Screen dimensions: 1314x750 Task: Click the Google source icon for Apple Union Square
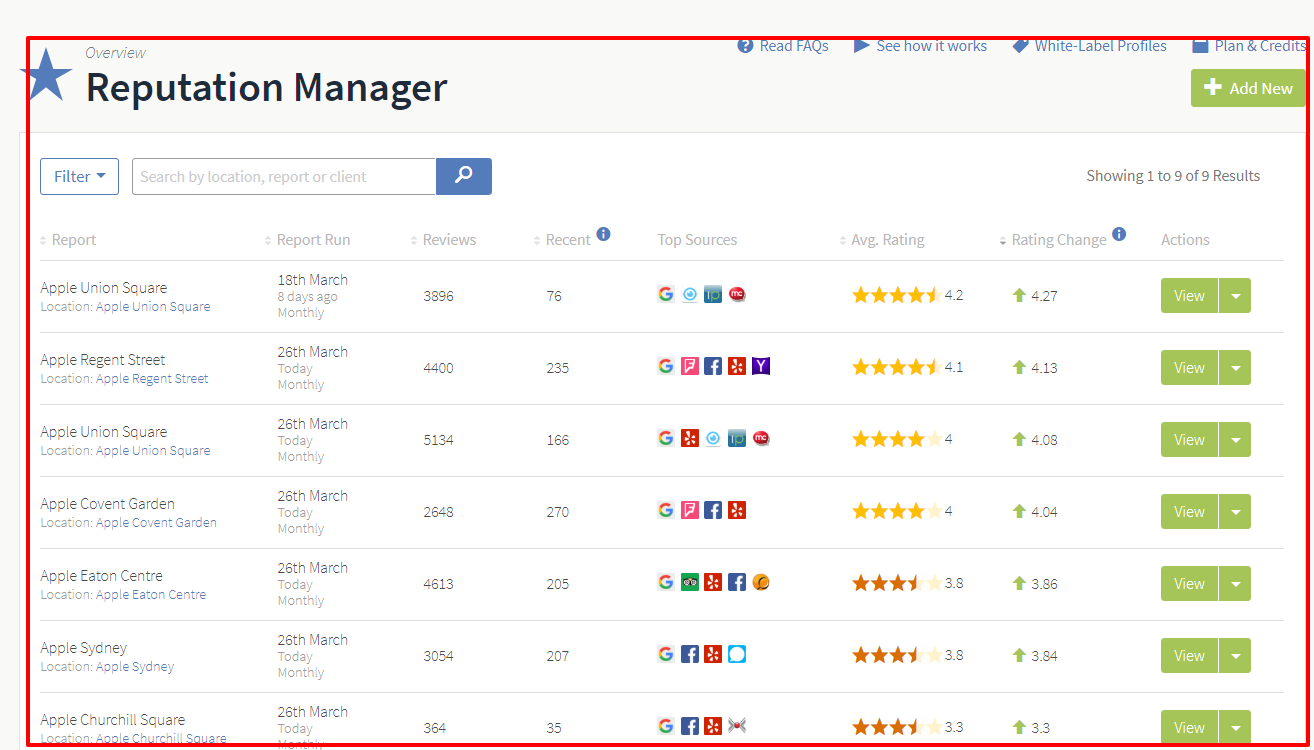pos(666,294)
